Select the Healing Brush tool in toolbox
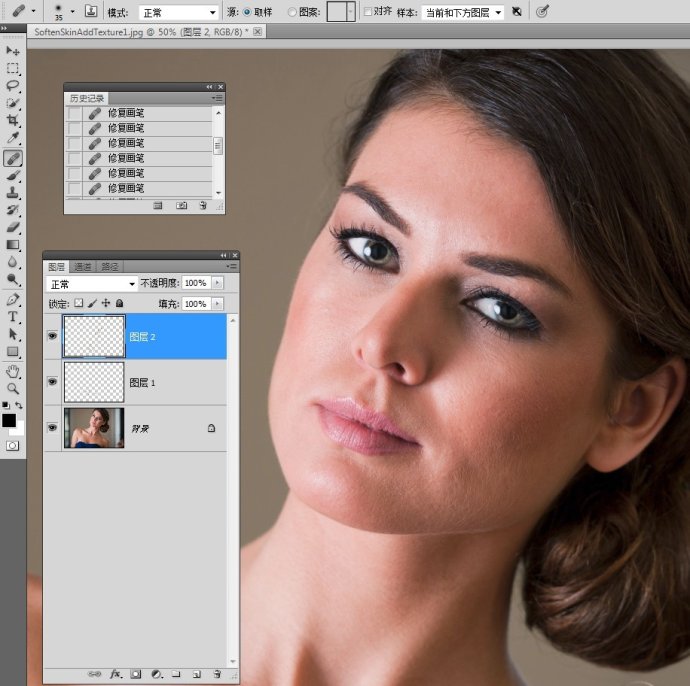This screenshot has width=690, height=686. coord(13,158)
